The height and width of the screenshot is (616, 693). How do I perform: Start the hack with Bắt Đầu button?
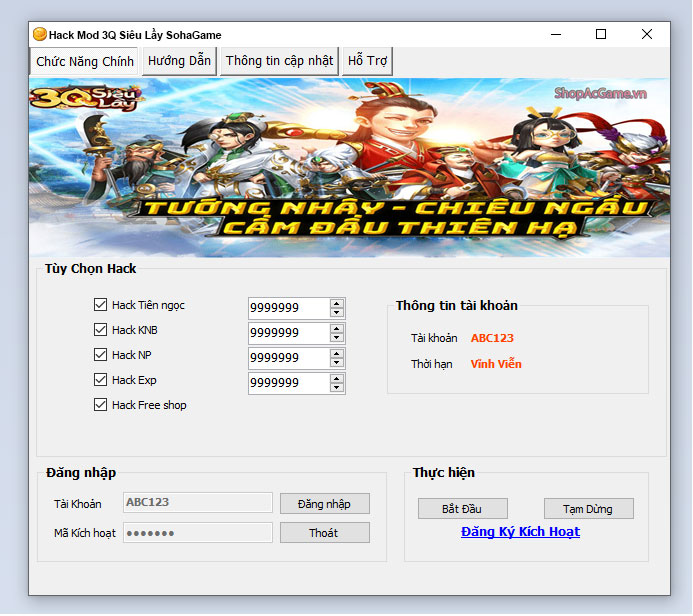pyautogui.click(x=463, y=509)
